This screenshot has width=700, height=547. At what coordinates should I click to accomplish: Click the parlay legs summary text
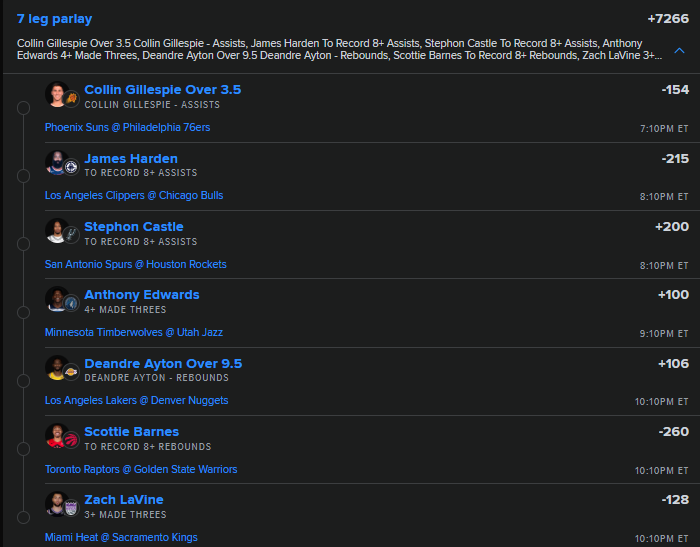339,50
